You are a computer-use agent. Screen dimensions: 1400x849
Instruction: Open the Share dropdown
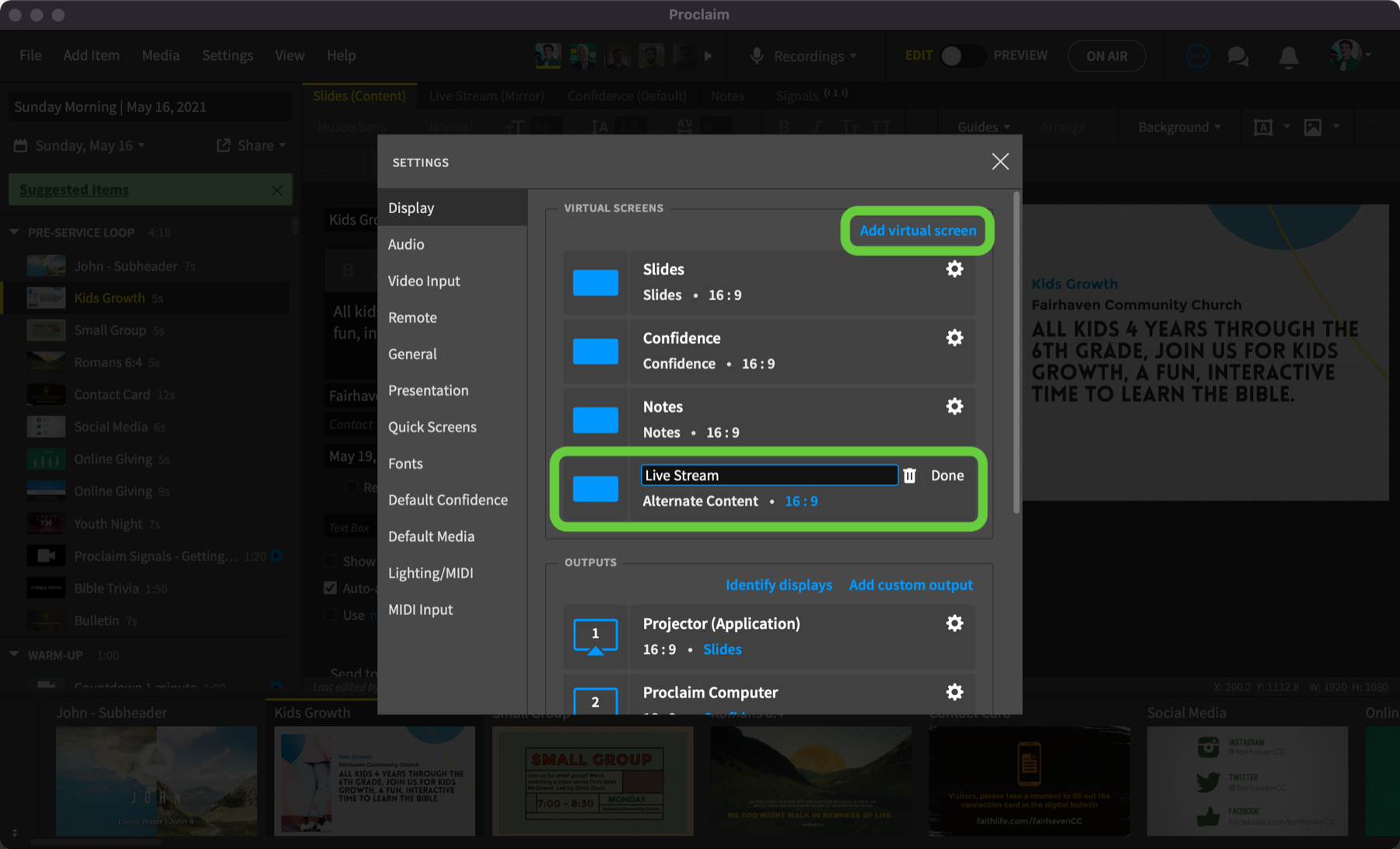pos(252,145)
